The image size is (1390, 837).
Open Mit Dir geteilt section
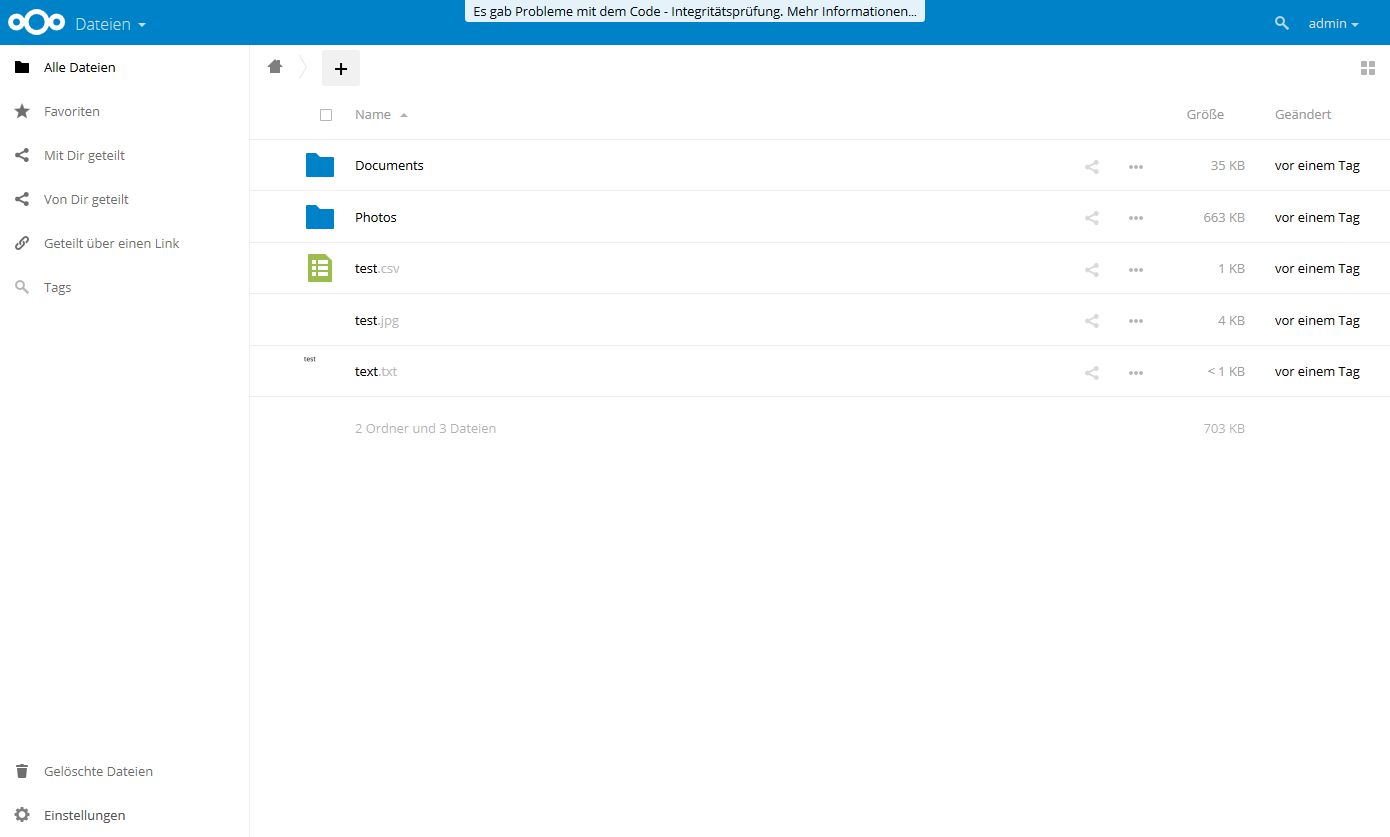[x=83, y=155]
